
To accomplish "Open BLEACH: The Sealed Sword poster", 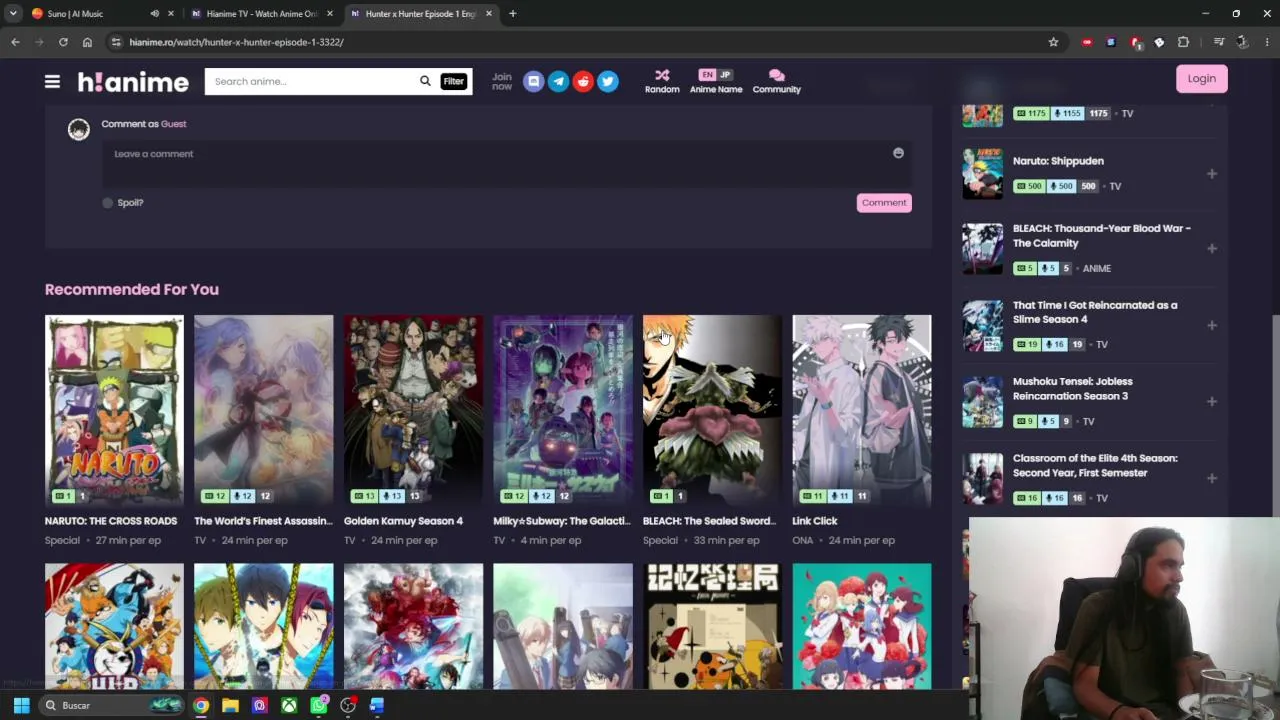I will (x=712, y=410).
